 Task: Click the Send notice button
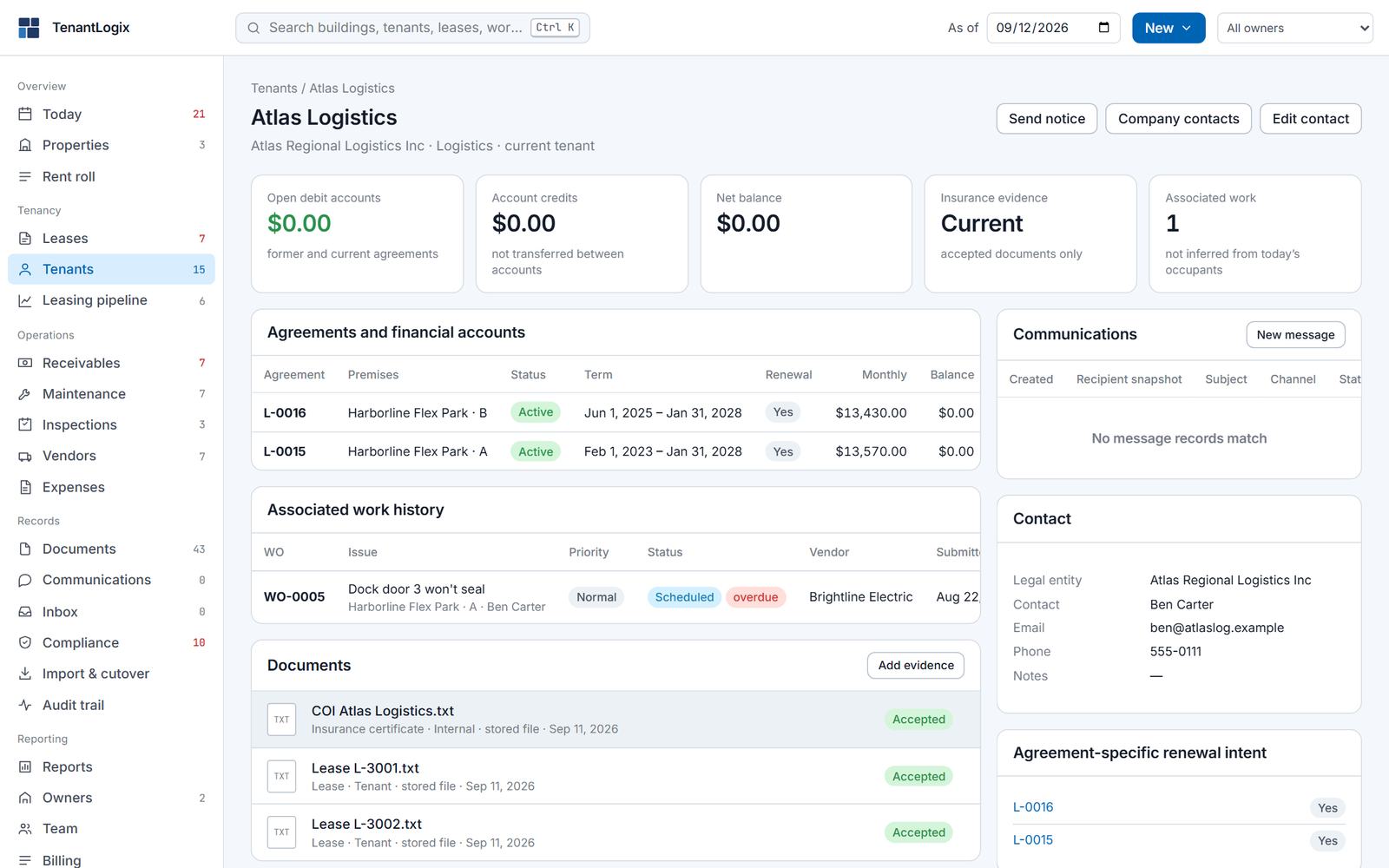tap(1047, 119)
